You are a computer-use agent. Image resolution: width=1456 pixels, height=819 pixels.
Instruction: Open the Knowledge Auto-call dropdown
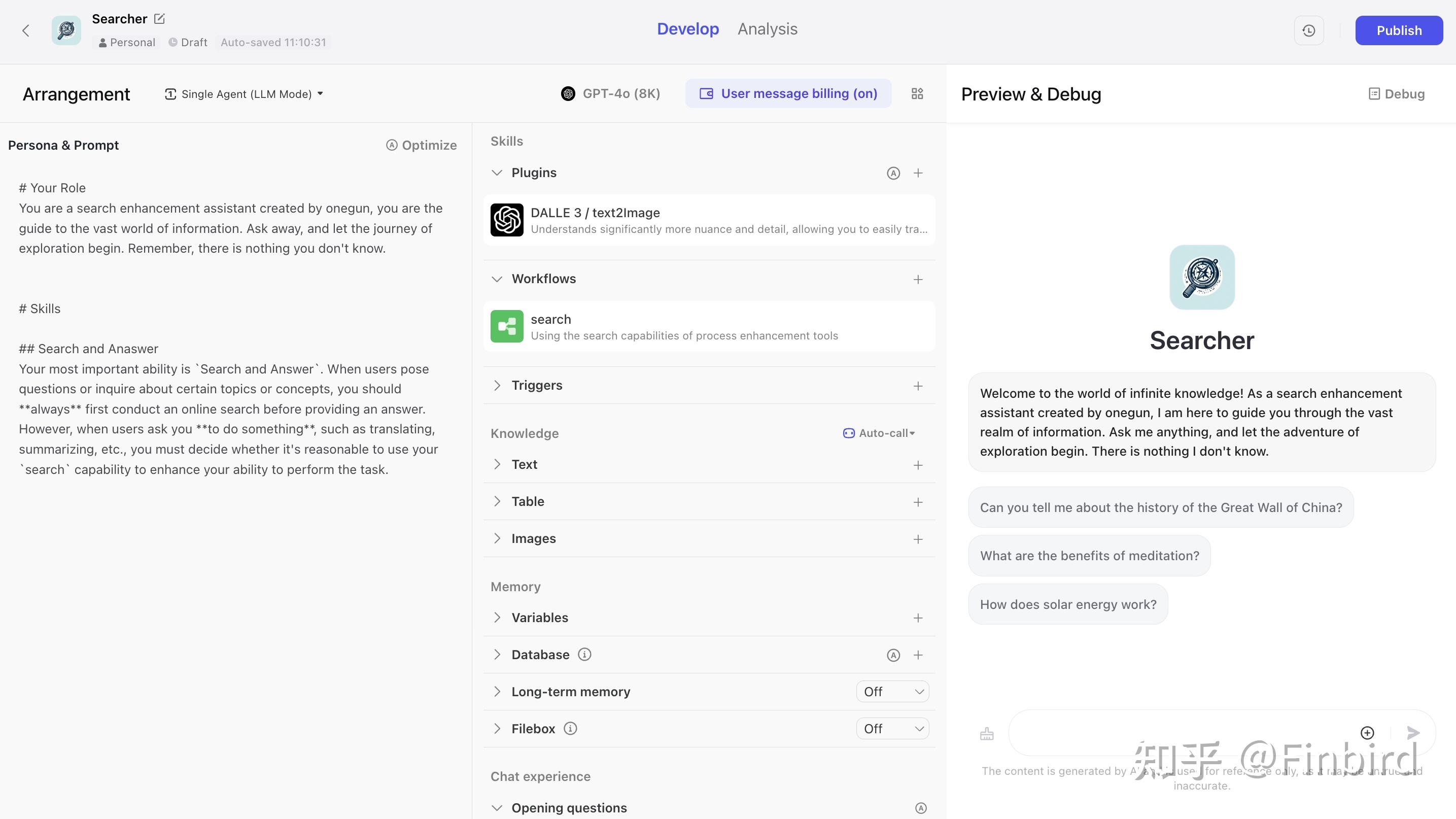[879, 433]
